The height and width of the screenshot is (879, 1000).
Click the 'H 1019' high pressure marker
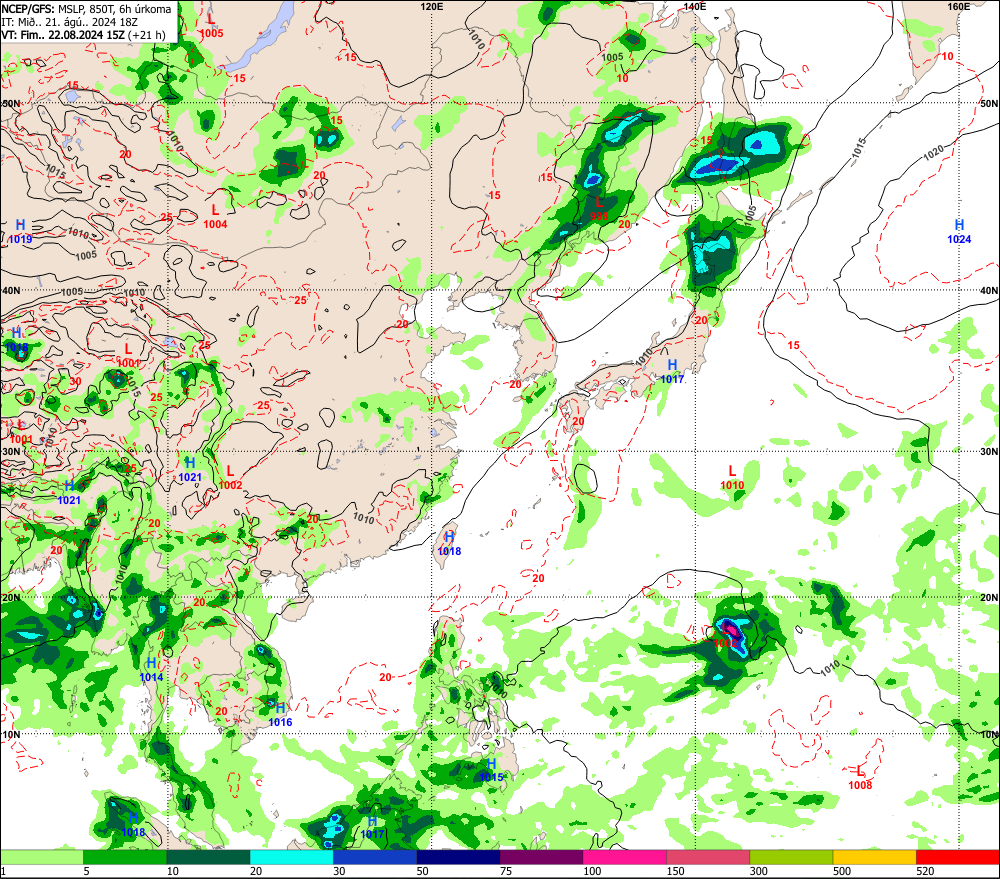[20, 232]
